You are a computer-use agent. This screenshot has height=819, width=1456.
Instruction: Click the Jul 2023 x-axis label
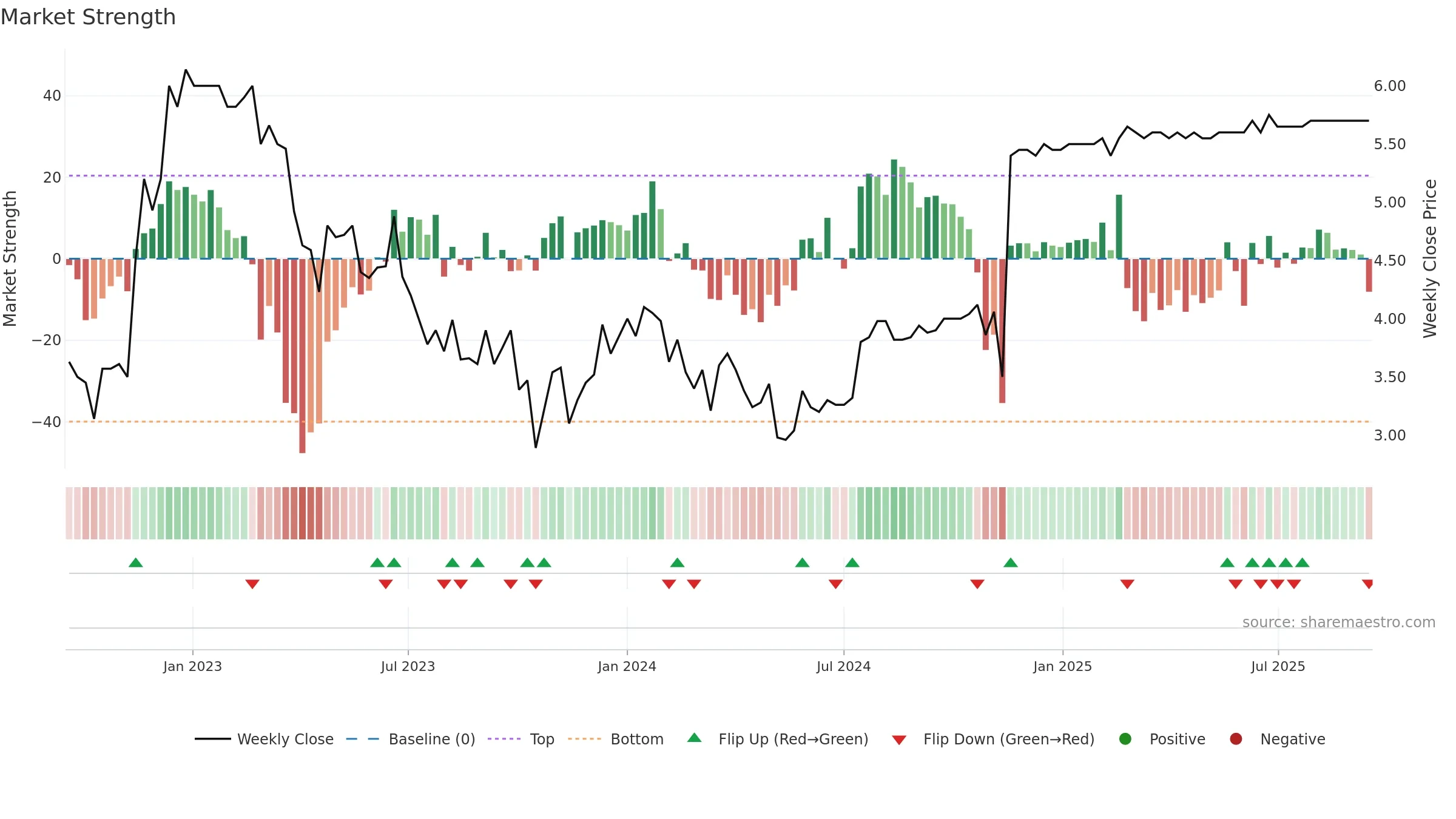(x=408, y=666)
